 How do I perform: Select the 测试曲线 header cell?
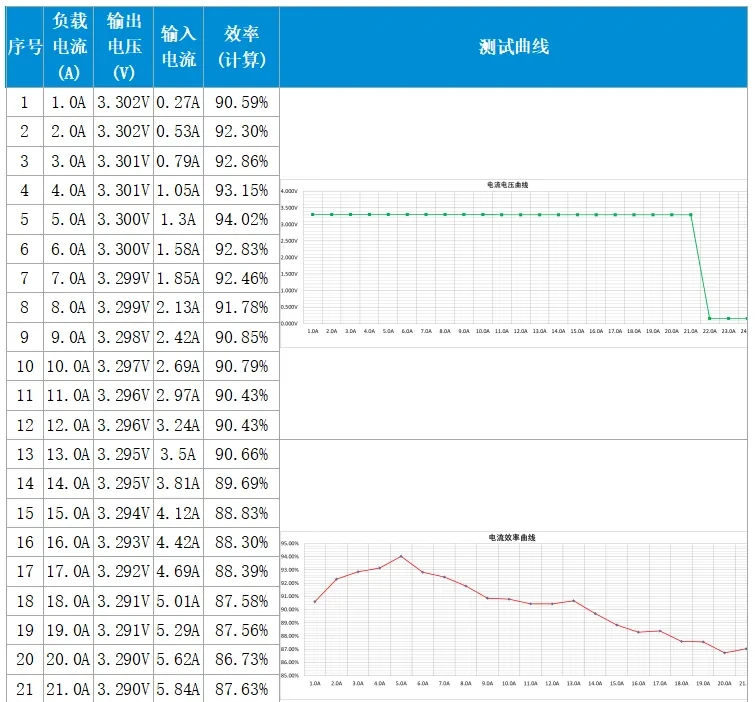513,47
